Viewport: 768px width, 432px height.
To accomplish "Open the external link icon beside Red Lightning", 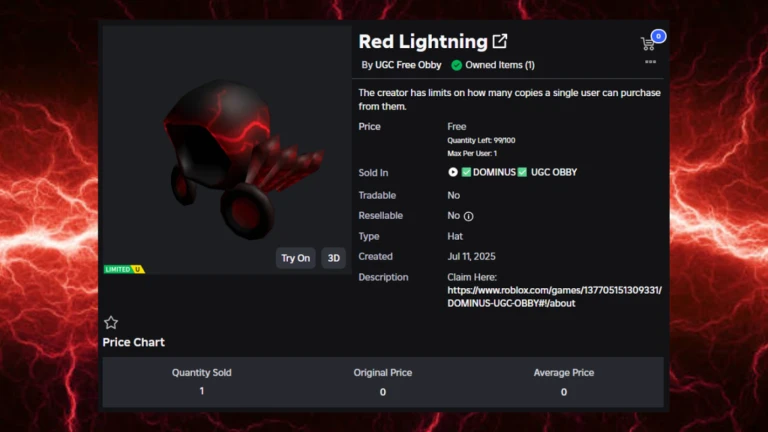I will point(500,41).
